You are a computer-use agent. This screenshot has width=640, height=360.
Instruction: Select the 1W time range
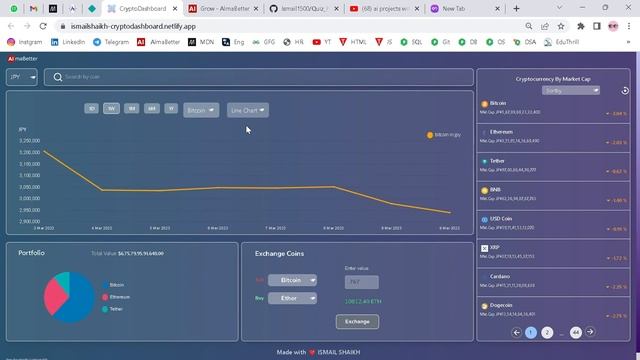(x=111, y=108)
